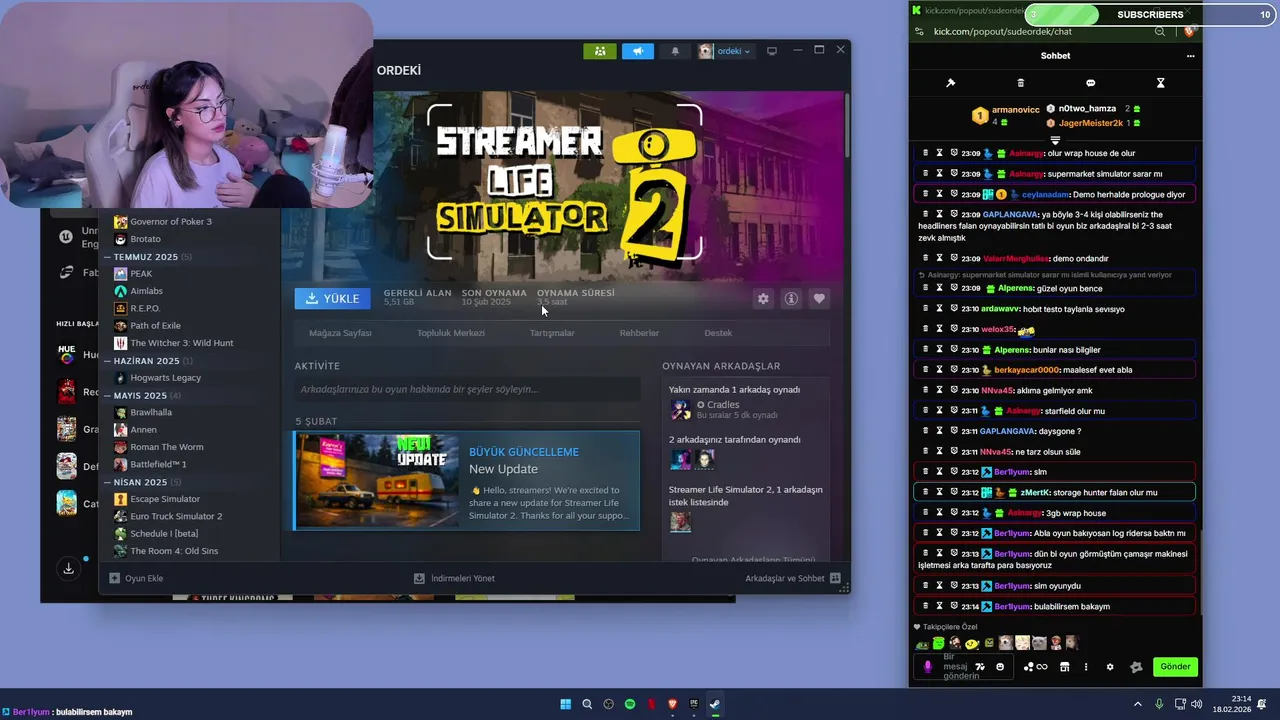Click chat moderation hammer icon
This screenshot has height=720, width=1280.
coord(950,83)
